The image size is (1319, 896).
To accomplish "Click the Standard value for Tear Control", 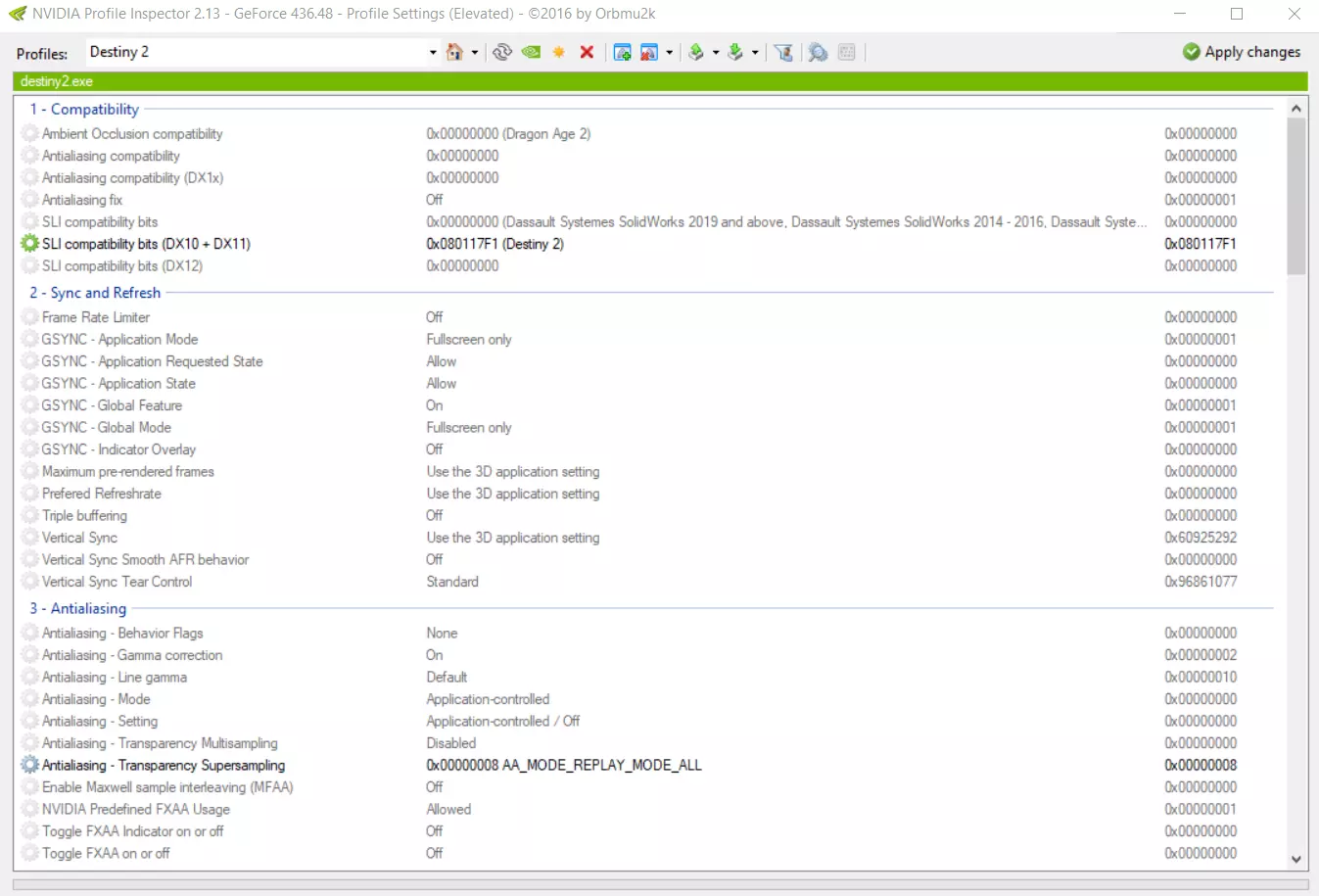I will tap(452, 582).
